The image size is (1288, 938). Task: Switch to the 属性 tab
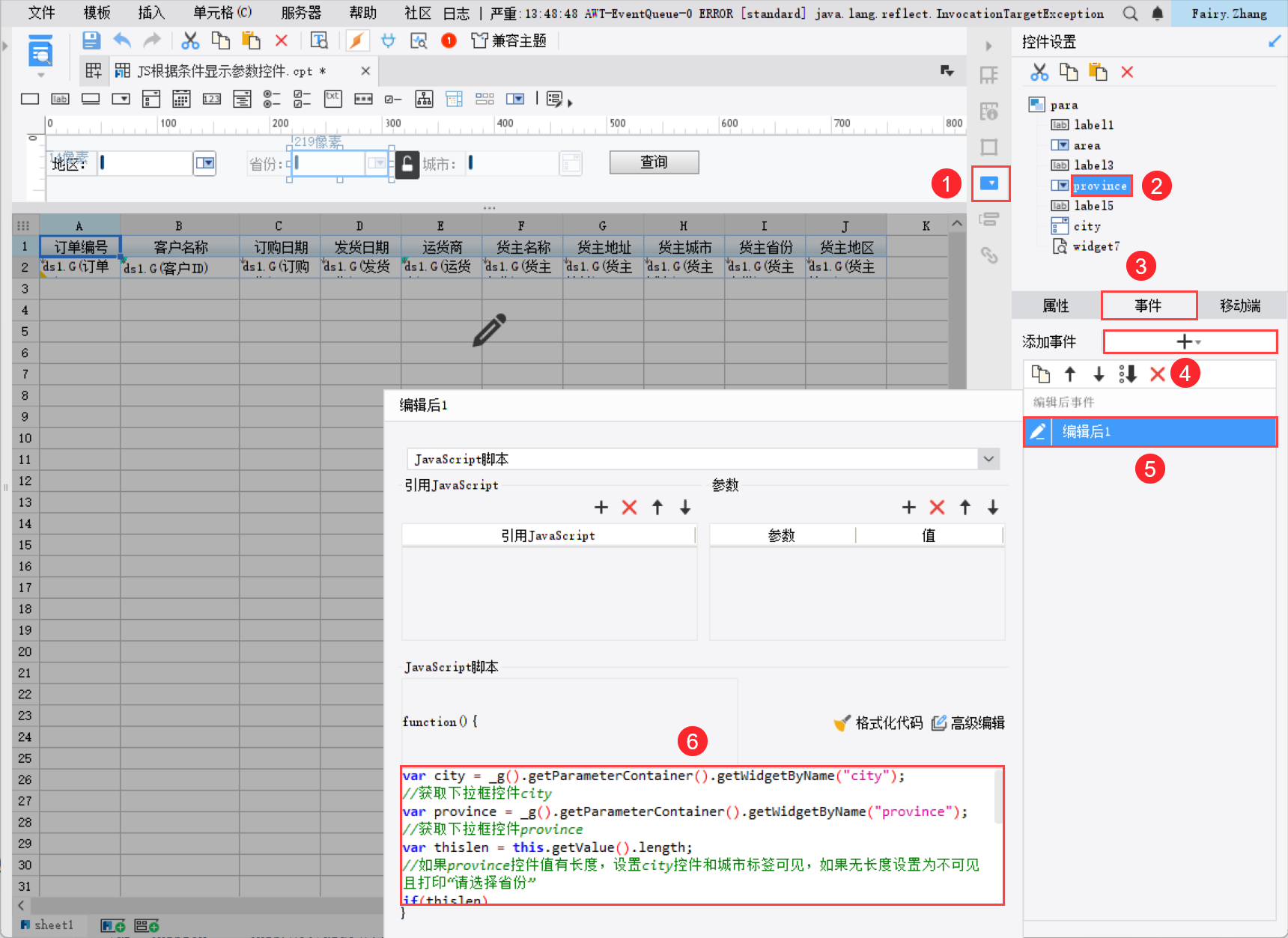coord(1056,305)
